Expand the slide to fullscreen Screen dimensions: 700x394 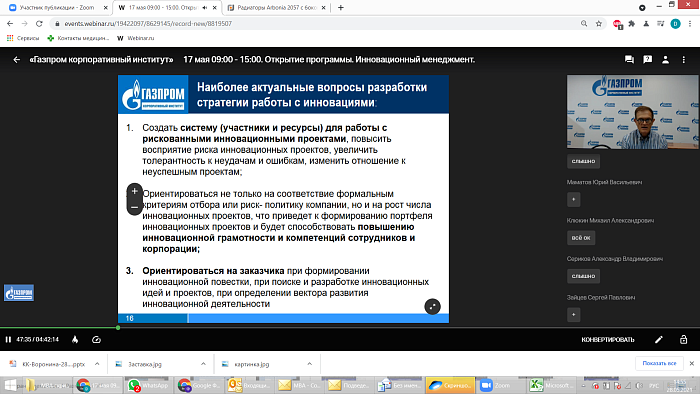432,307
